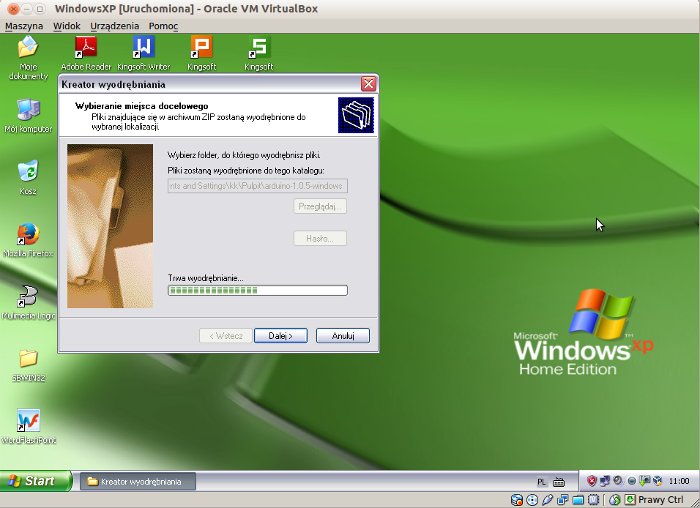Click the VirtualBox optical disc status icon

(532, 500)
